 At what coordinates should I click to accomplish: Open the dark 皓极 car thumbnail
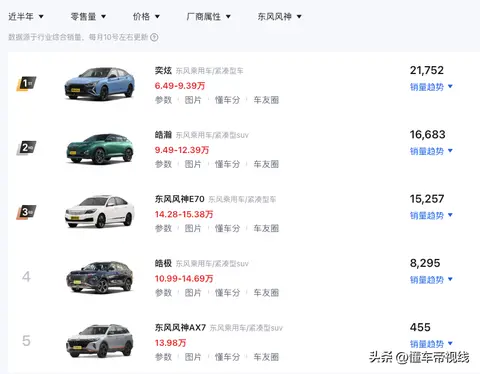[99, 277]
